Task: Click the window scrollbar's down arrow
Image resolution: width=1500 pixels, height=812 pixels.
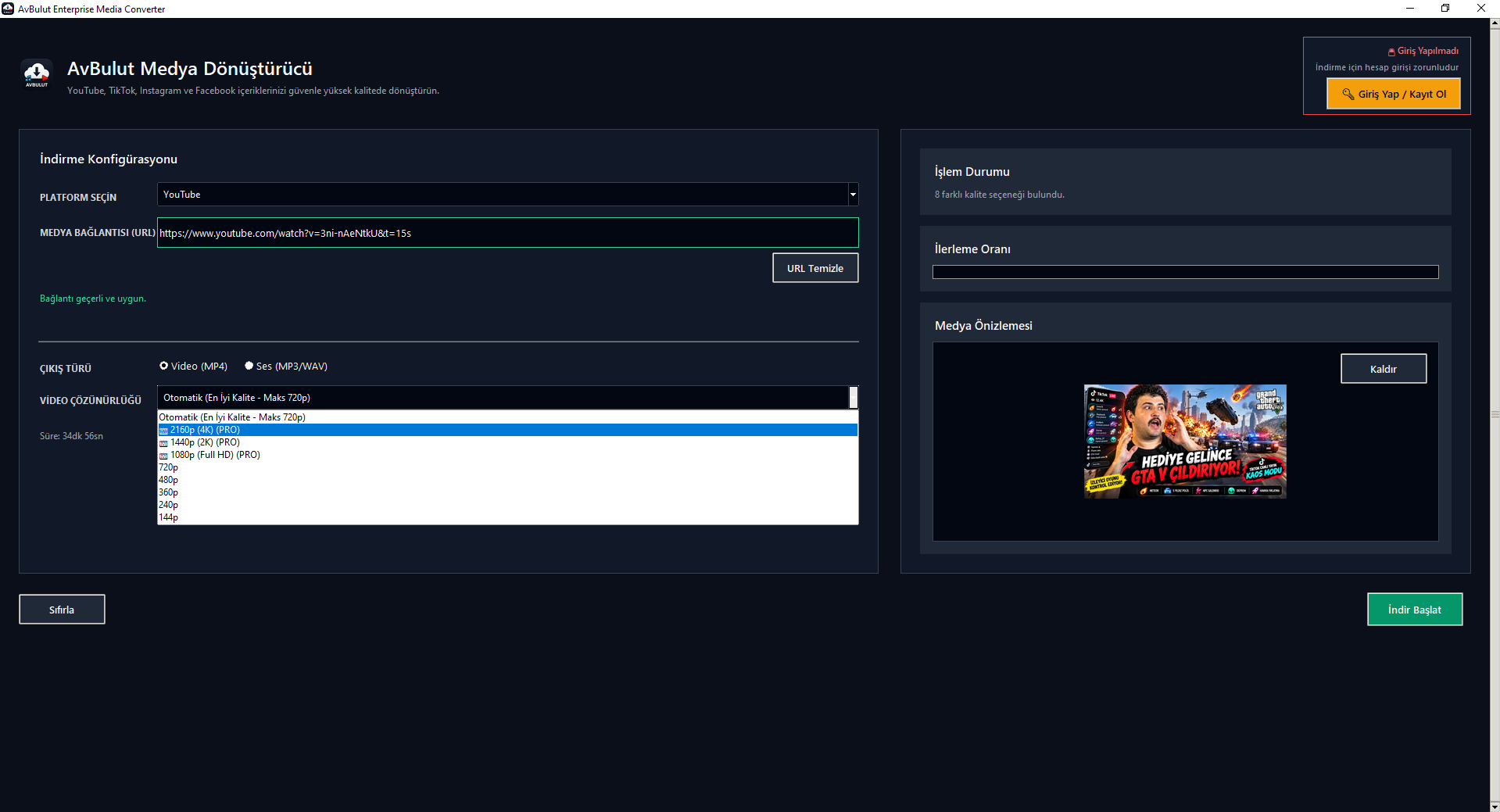Action: pos(1495,806)
